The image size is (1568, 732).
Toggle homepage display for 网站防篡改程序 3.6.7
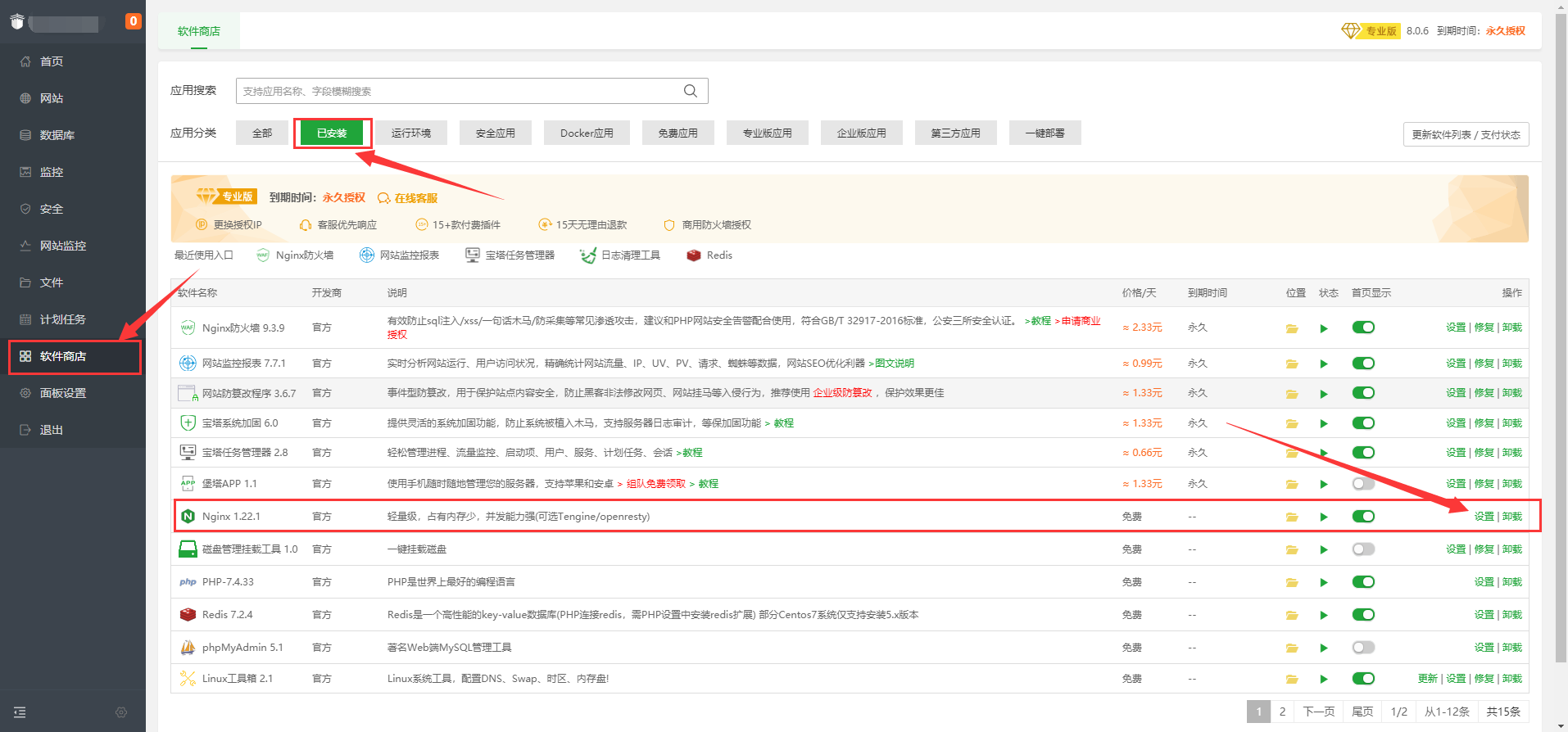(x=1363, y=393)
